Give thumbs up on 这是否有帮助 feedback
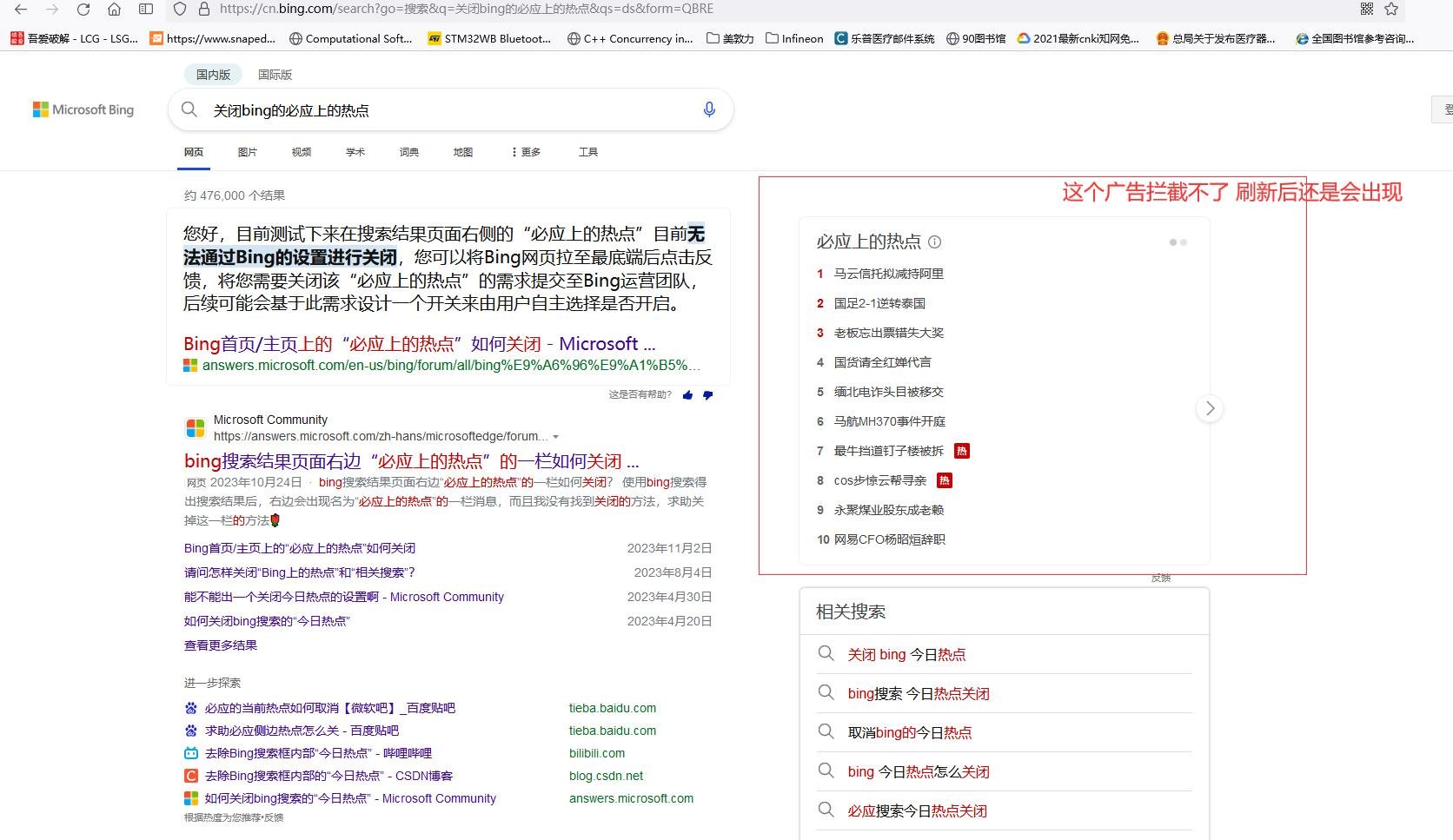1453x840 pixels. [x=687, y=395]
